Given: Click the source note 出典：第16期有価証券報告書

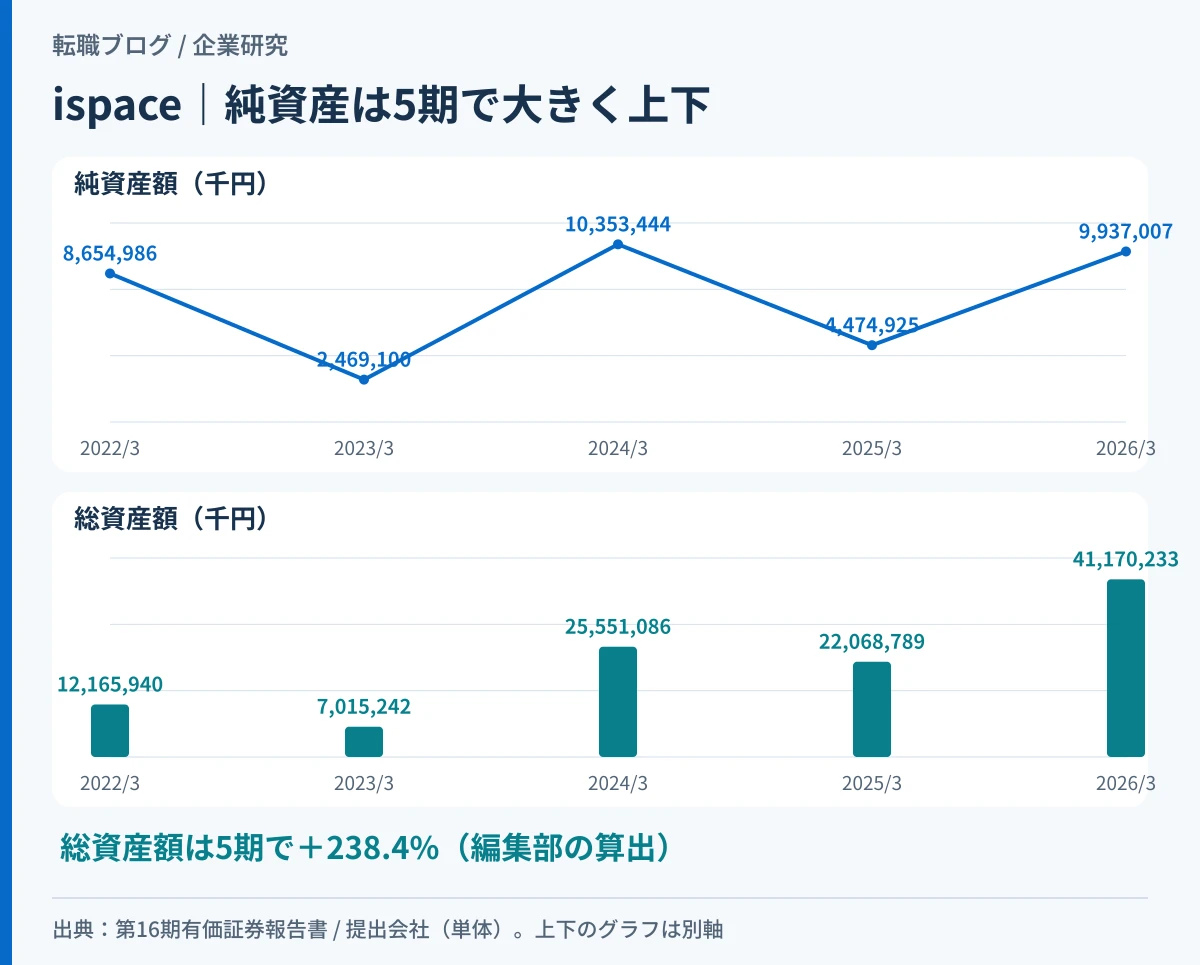Looking at the screenshot, I should 190,929.
